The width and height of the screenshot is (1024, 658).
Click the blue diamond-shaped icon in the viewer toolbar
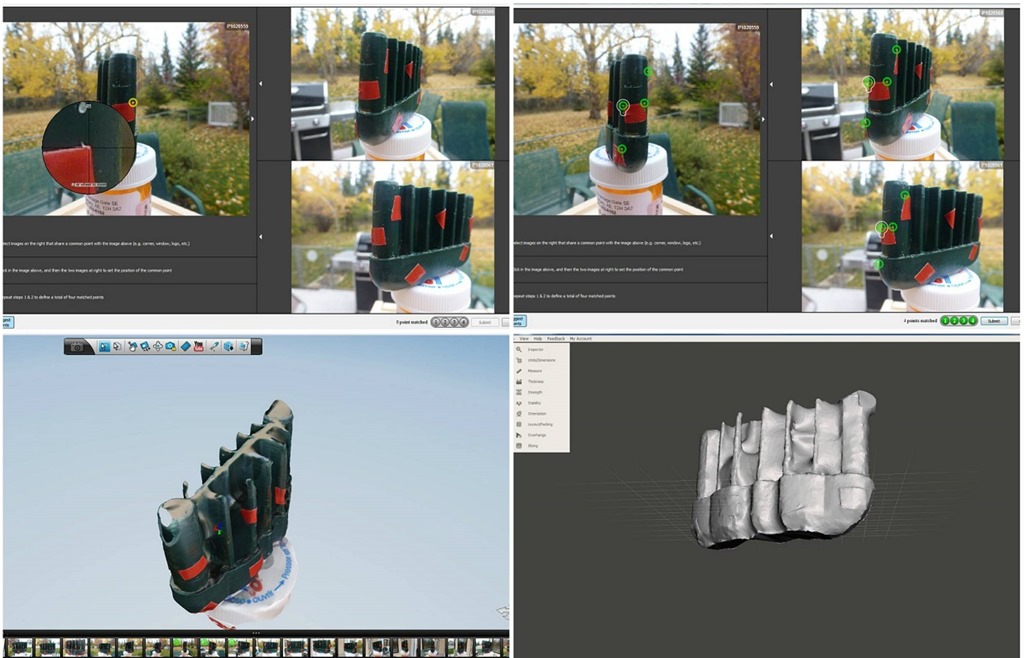tap(185, 346)
